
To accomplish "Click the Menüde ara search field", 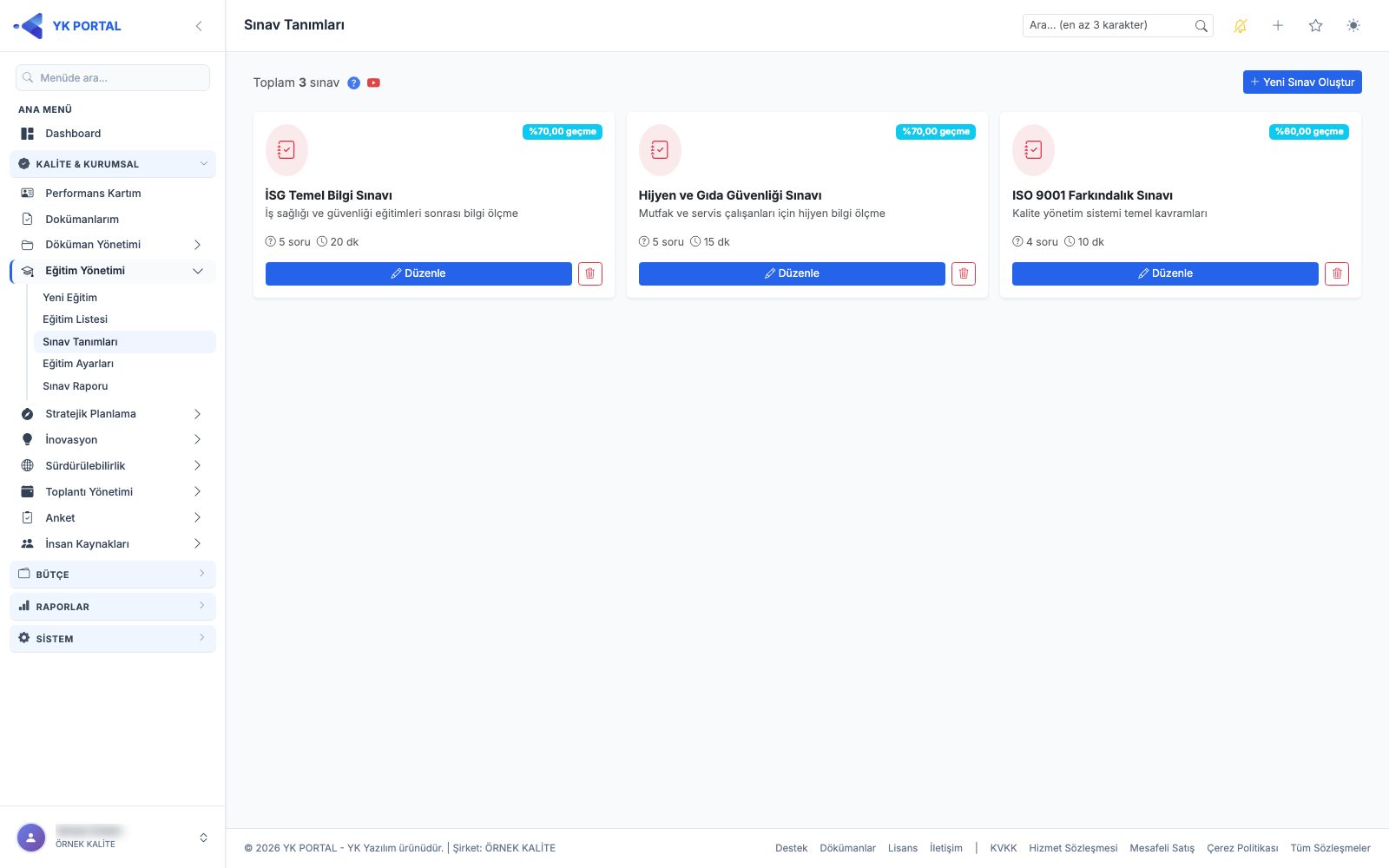I will (x=113, y=77).
